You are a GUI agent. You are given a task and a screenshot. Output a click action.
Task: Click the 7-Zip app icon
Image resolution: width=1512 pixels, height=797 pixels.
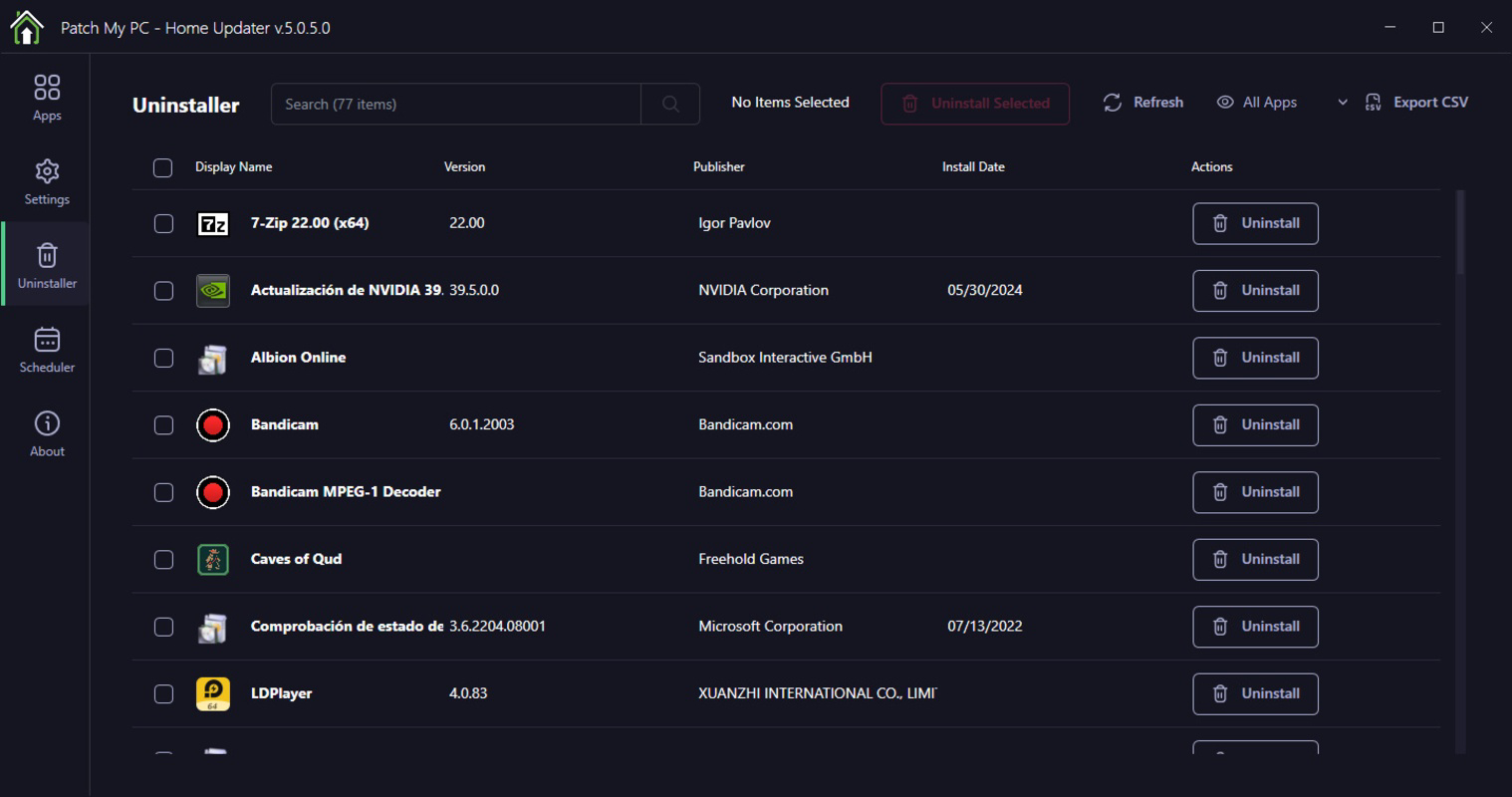click(213, 224)
